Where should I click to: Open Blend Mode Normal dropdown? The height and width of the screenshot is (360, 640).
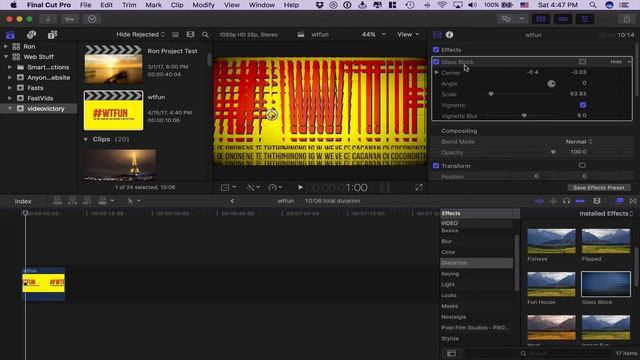point(579,142)
